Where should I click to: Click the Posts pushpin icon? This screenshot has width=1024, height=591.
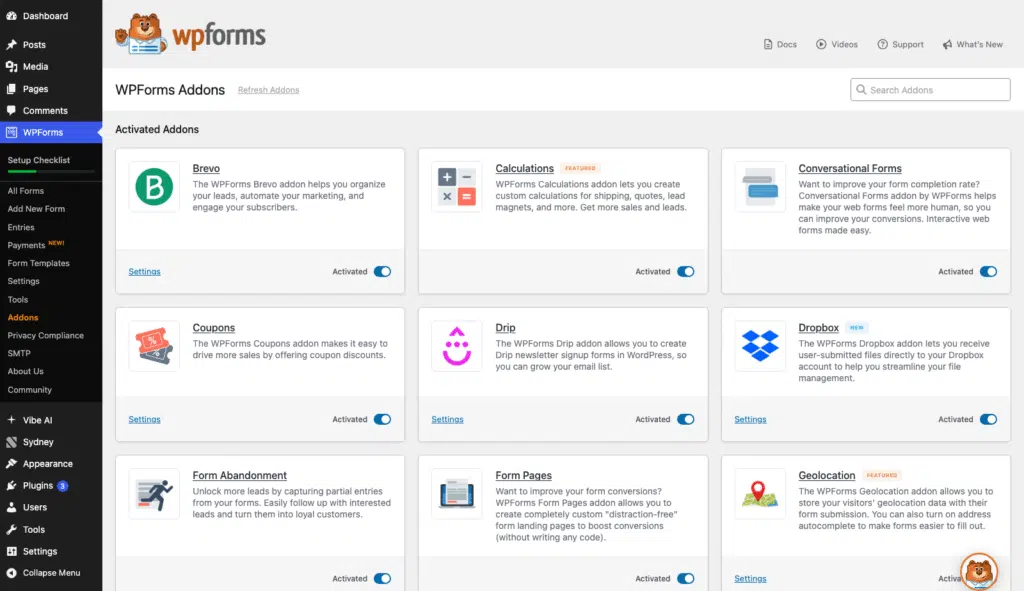(11, 44)
